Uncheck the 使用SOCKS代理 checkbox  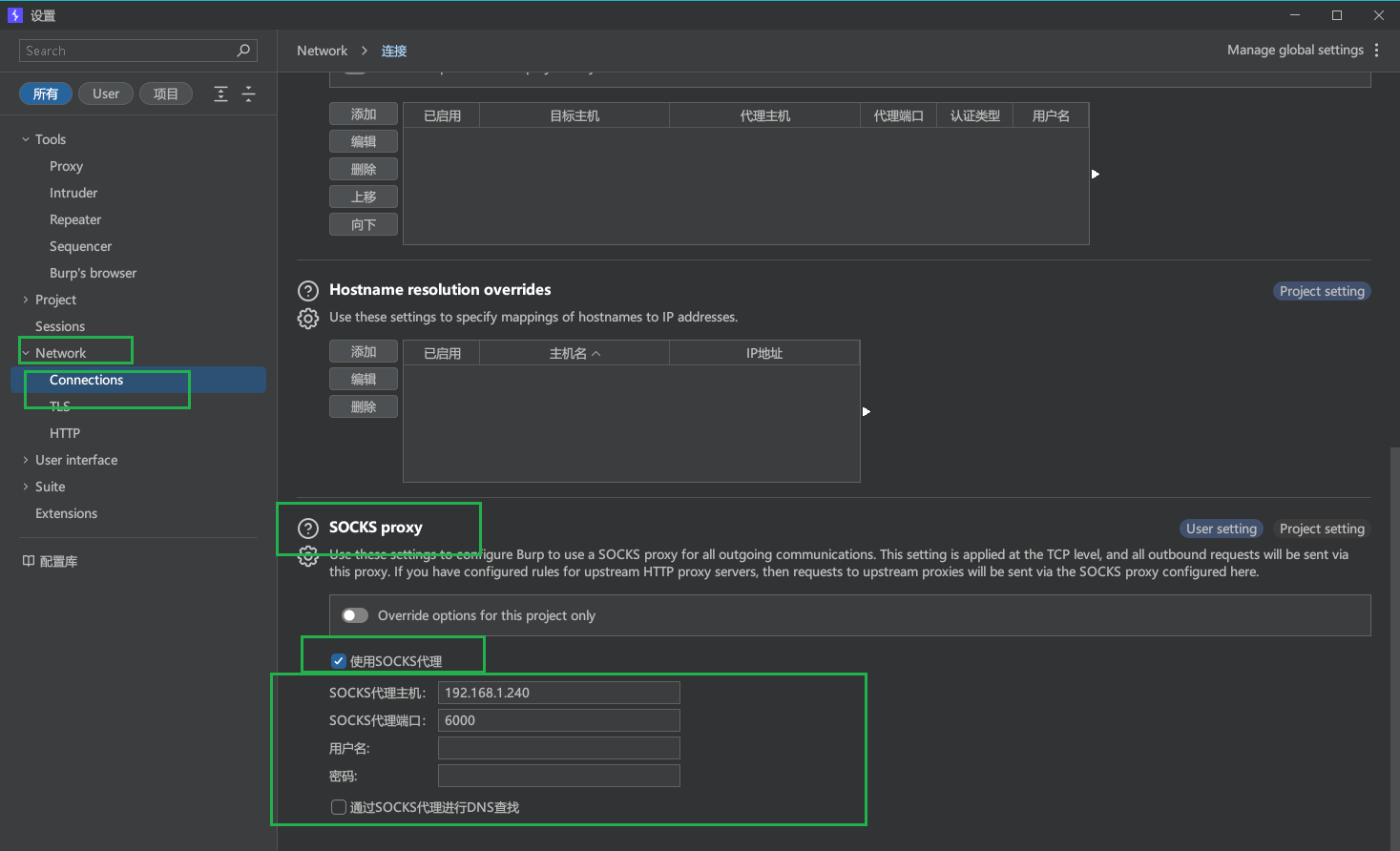pyautogui.click(x=338, y=661)
